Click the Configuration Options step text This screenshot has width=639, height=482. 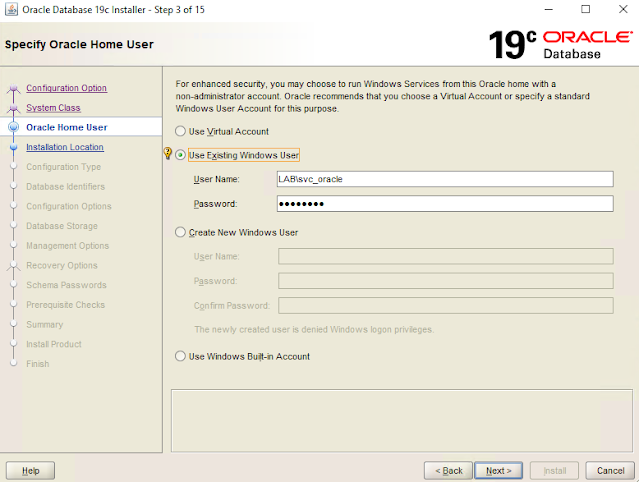point(69,206)
